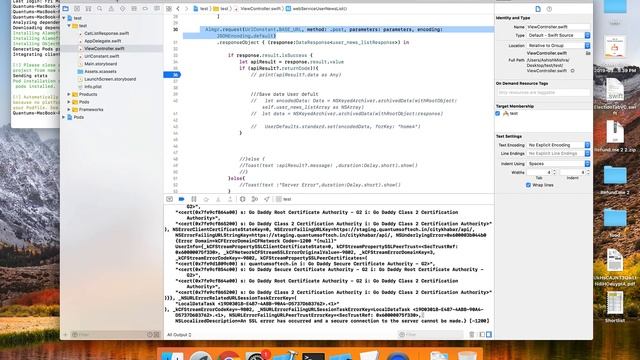Open the Quick Help inspector tab
The width and height of the screenshot is (640, 360).
549,9
